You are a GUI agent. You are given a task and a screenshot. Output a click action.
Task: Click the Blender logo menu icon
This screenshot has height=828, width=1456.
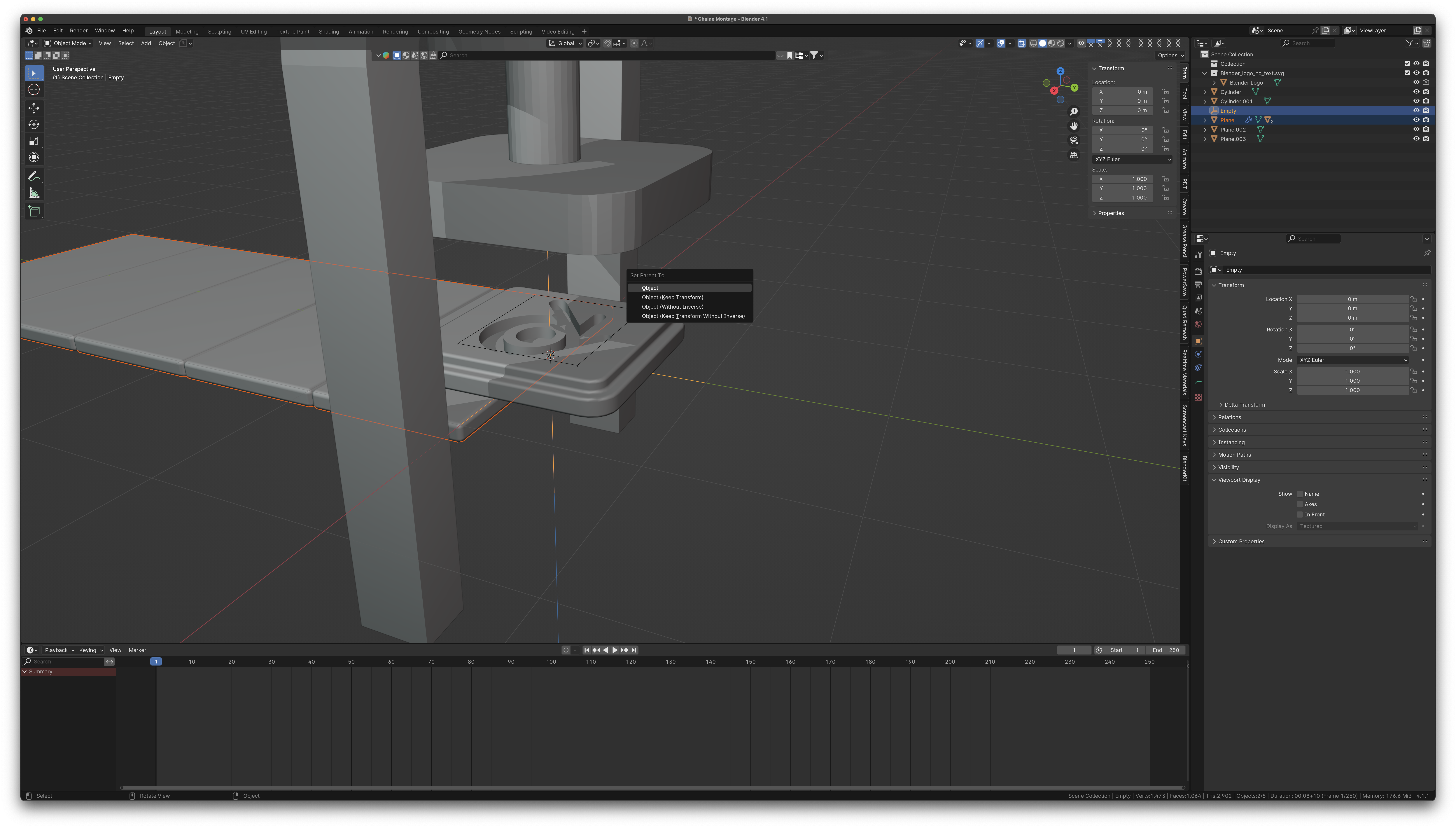[29, 31]
